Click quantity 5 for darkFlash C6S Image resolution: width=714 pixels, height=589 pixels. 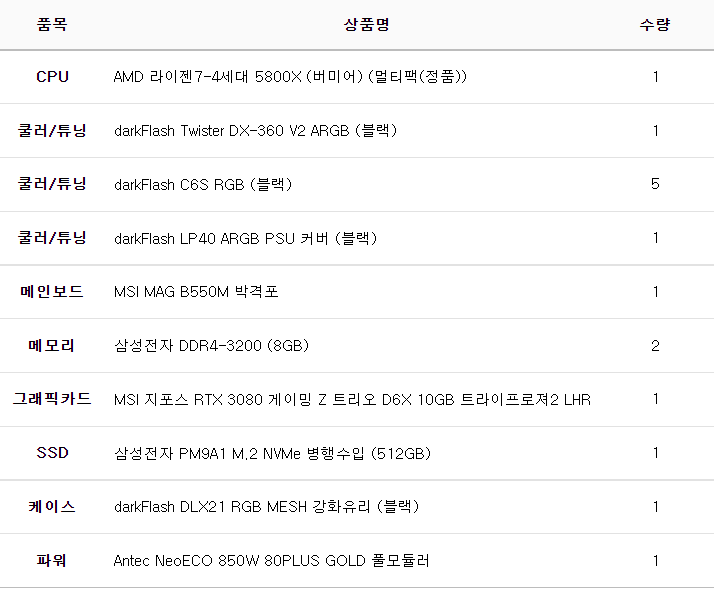[x=655, y=185]
